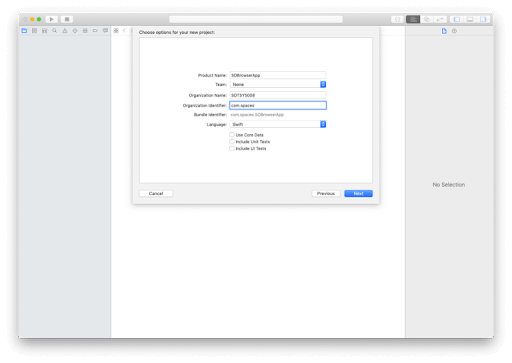512x363 pixels.
Task: Toggle the inspectors panel visibility
Action: coord(483,19)
